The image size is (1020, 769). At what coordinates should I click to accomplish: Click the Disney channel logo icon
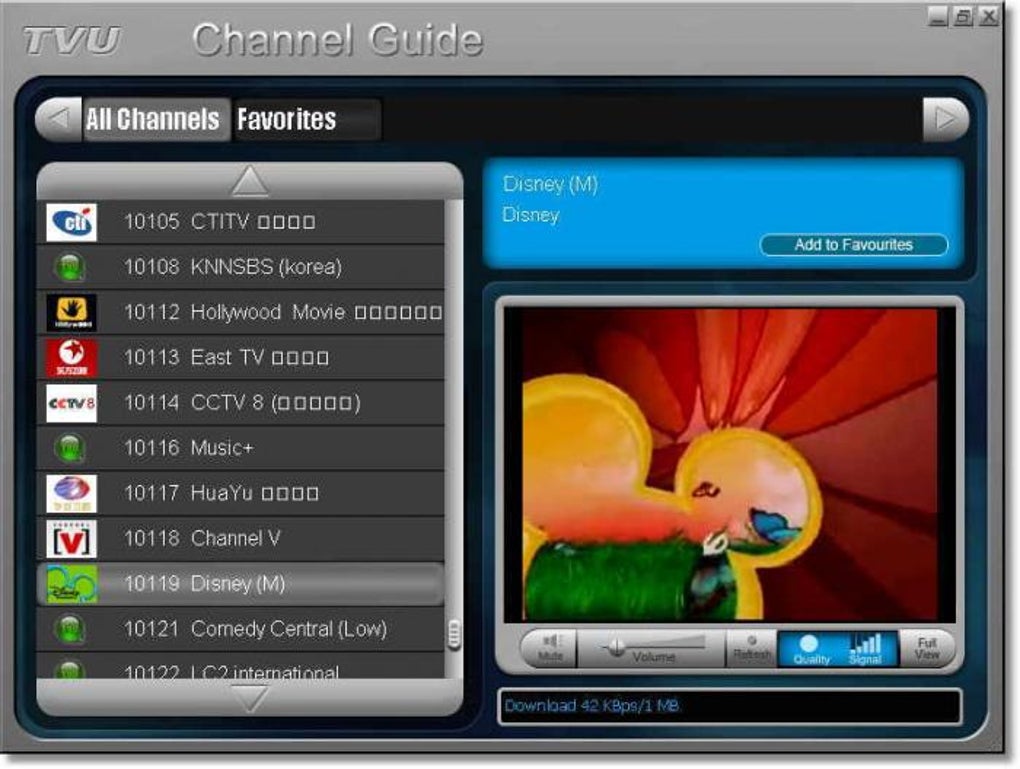point(72,584)
